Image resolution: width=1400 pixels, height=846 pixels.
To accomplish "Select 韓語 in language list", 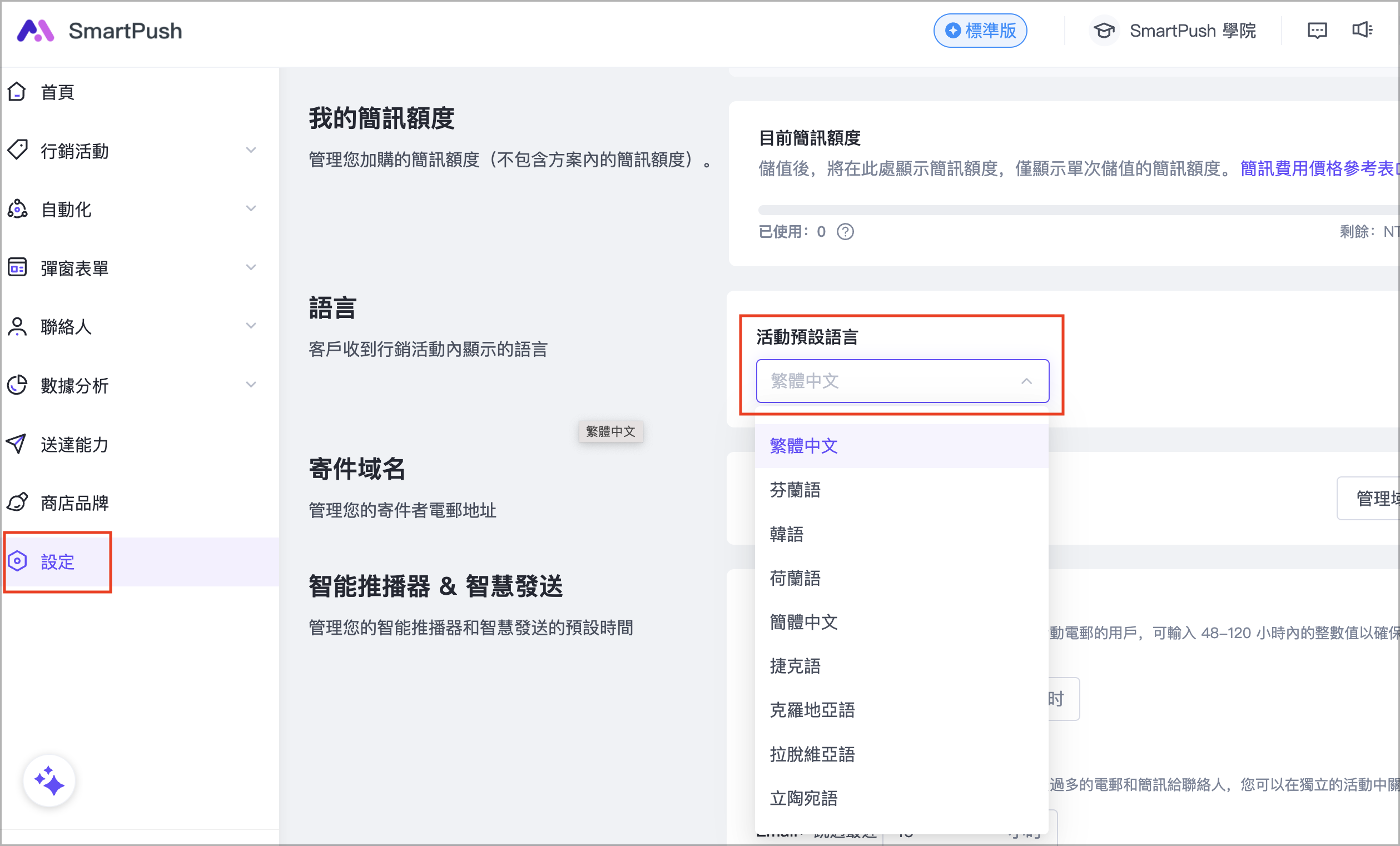I will 901,534.
